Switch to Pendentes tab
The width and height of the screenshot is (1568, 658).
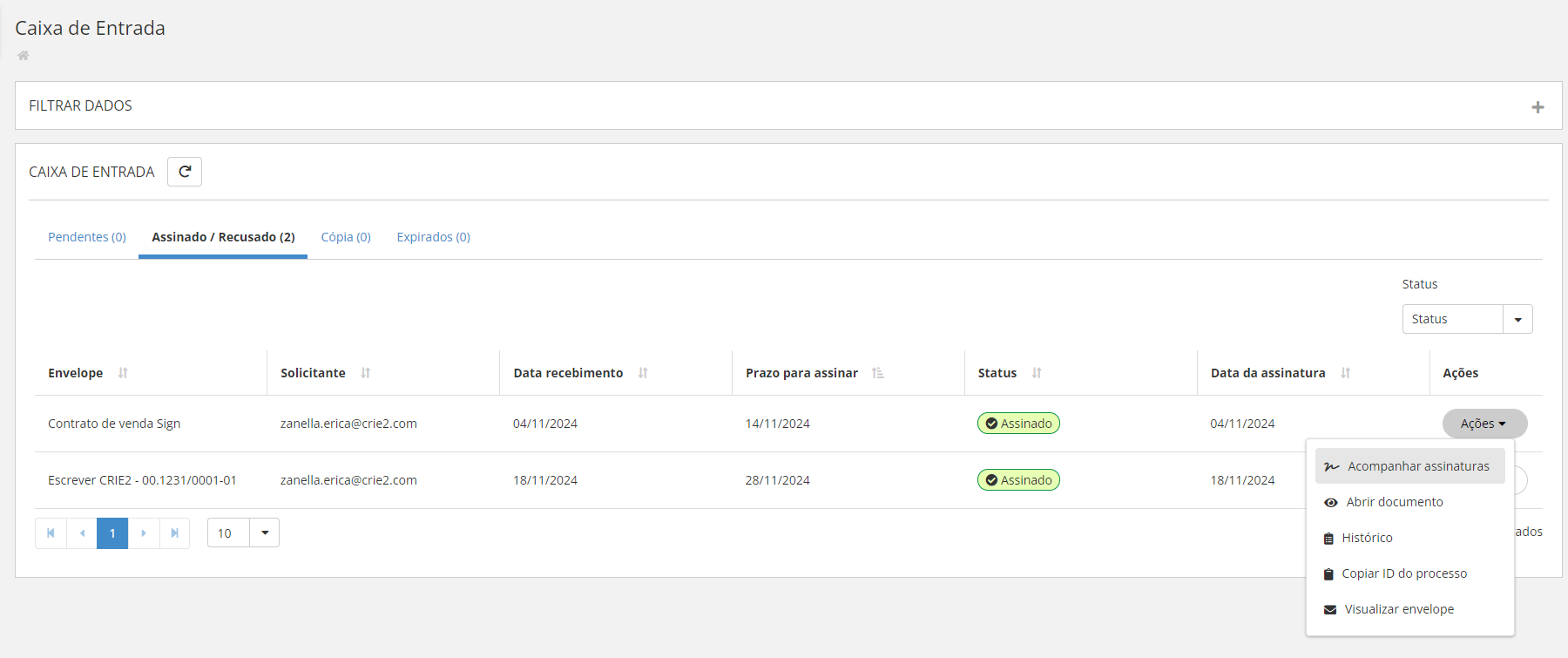[87, 237]
